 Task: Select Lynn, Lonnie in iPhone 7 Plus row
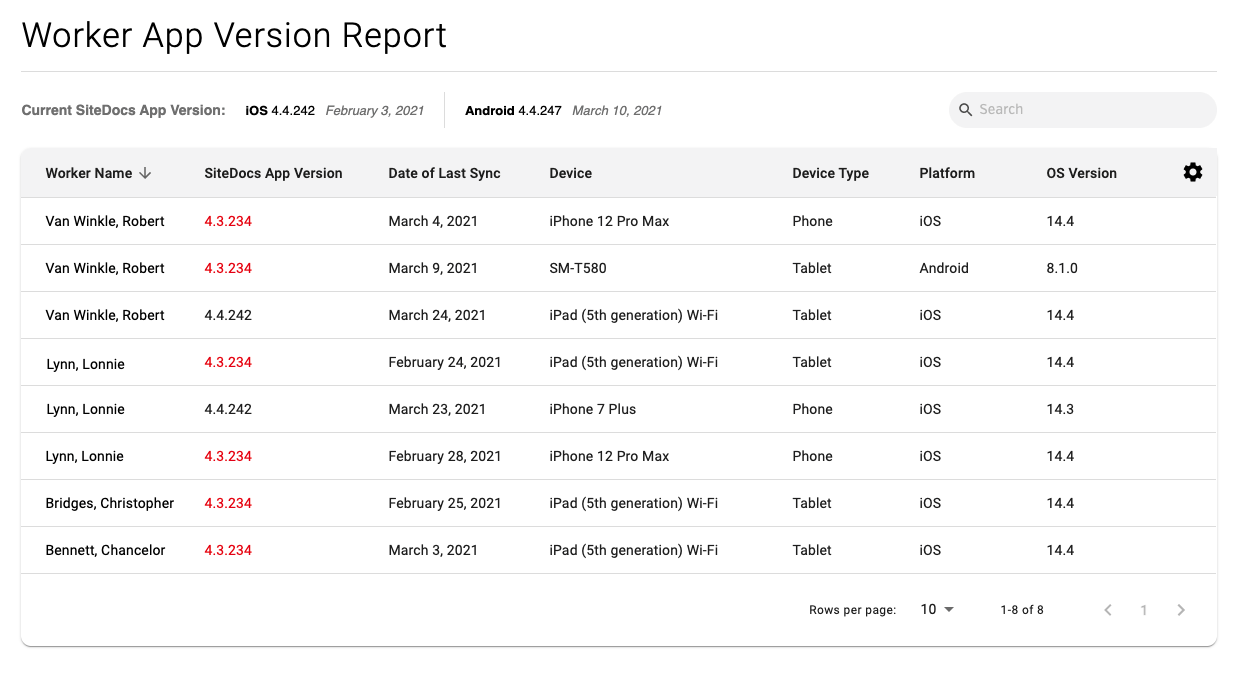coord(85,410)
